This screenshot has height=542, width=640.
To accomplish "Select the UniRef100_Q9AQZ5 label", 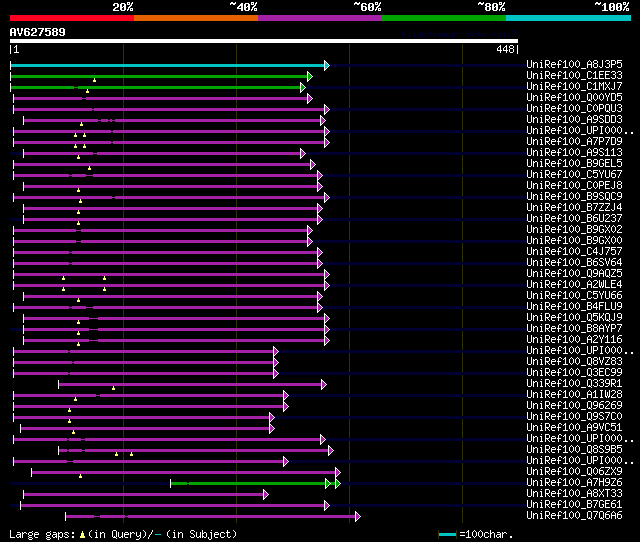I will [574, 274].
